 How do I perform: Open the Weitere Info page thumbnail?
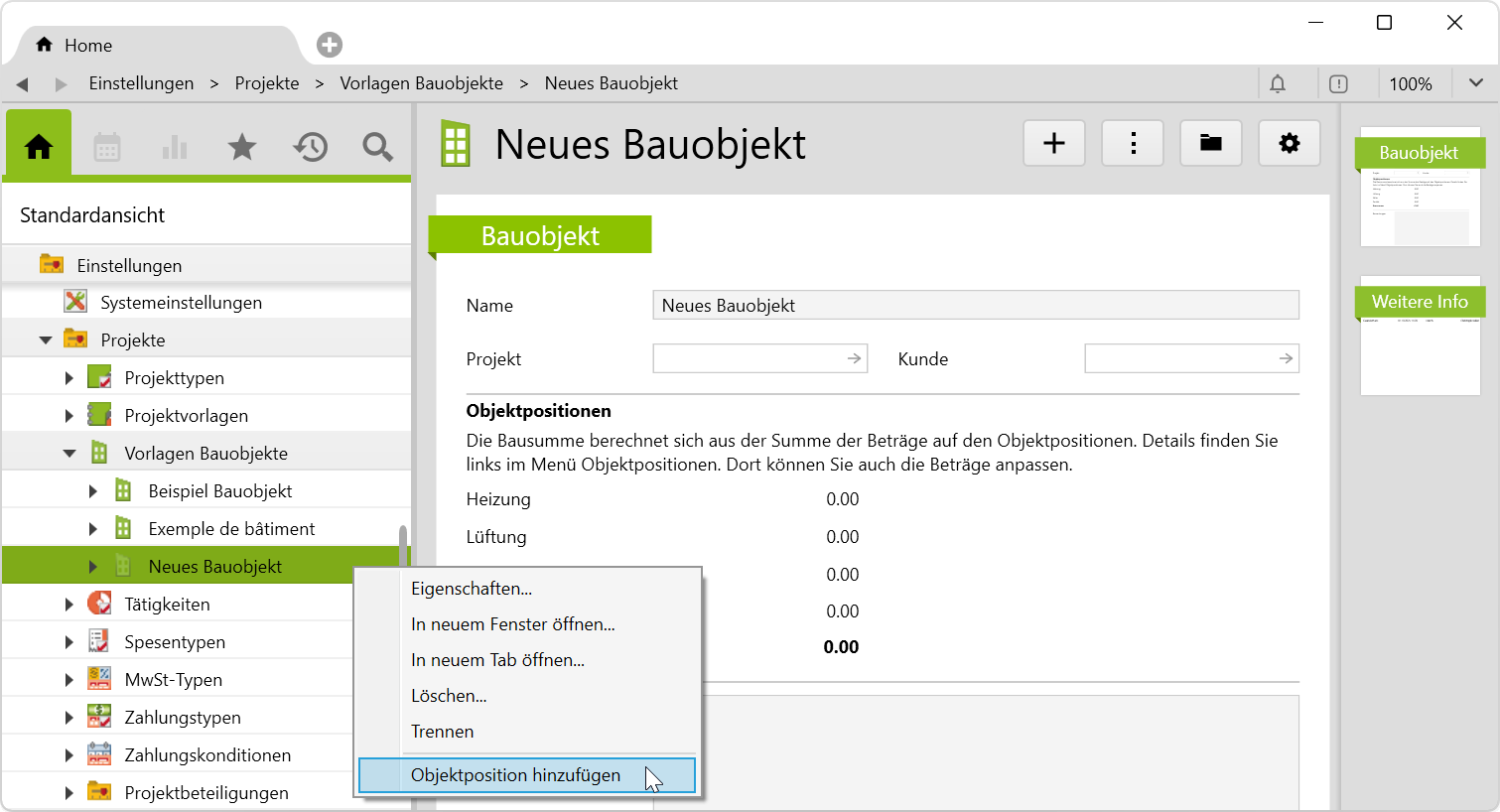tap(1420, 338)
